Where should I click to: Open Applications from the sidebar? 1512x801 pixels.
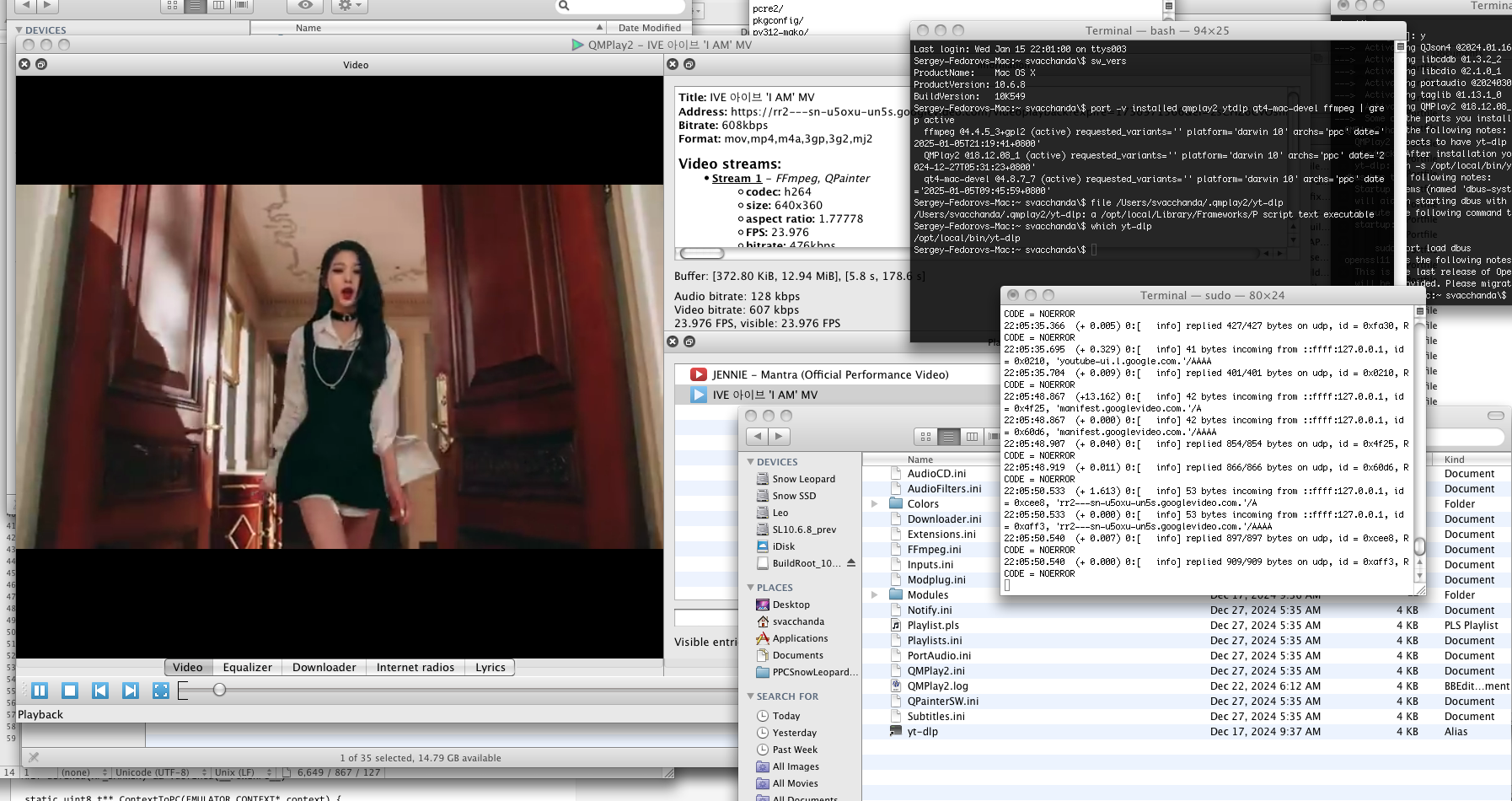pos(800,638)
